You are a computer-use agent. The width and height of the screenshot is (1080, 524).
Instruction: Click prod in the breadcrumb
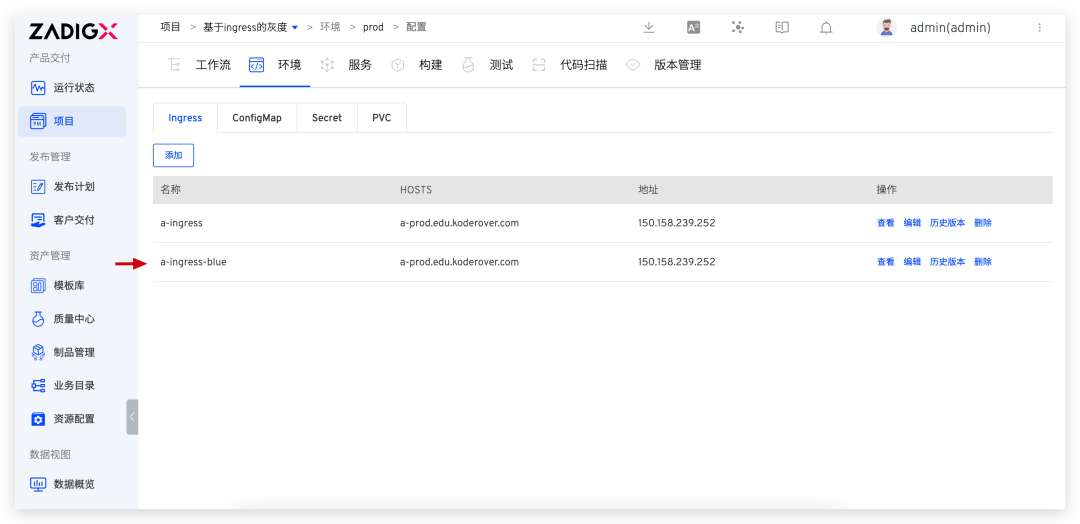click(x=373, y=28)
